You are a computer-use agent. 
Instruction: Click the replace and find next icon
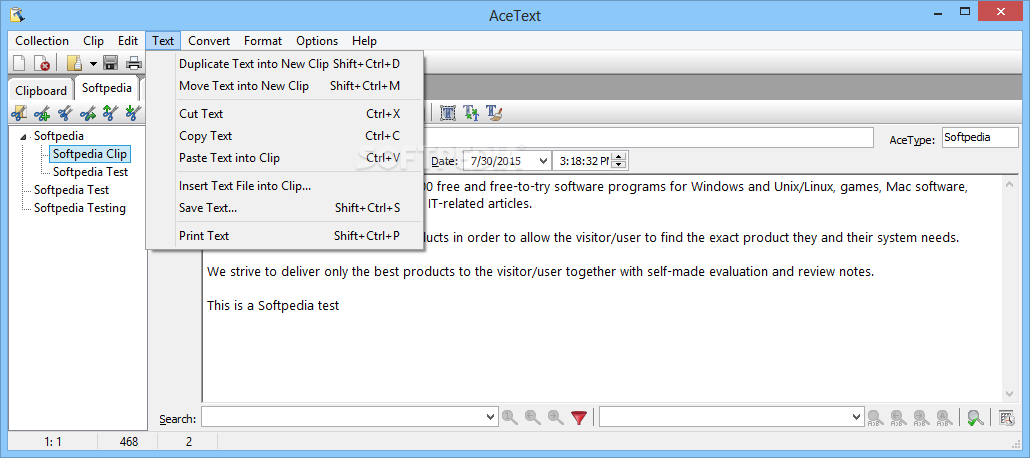pyautogui.click(x=921, y=417)
